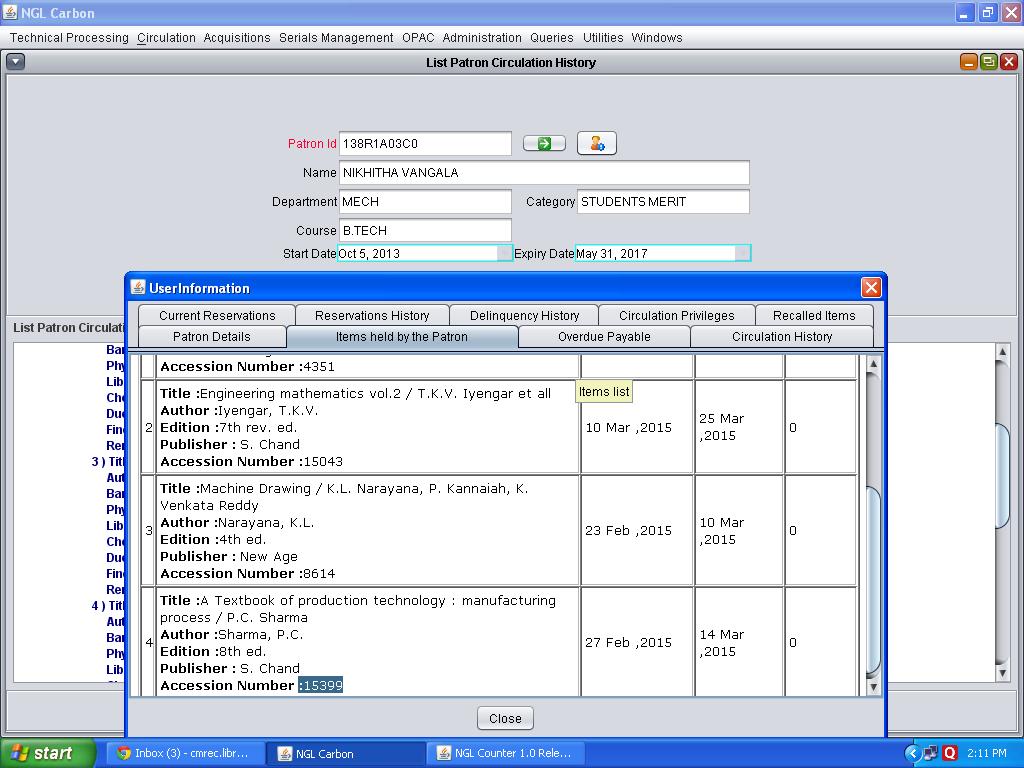The width and height of the screenshot is (1024, 768).
Task: Expand hidden system tray icons arrow
Action: pos(912,753)
